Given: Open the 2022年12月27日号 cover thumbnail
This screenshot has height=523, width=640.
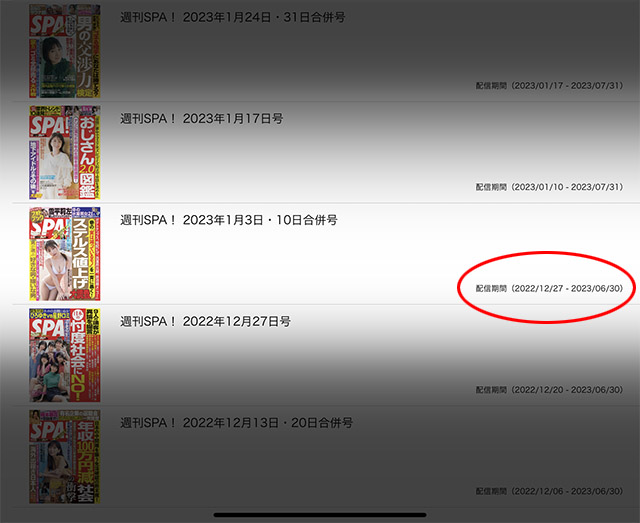Looking at the screenshot, I should [x=64, y=355].
